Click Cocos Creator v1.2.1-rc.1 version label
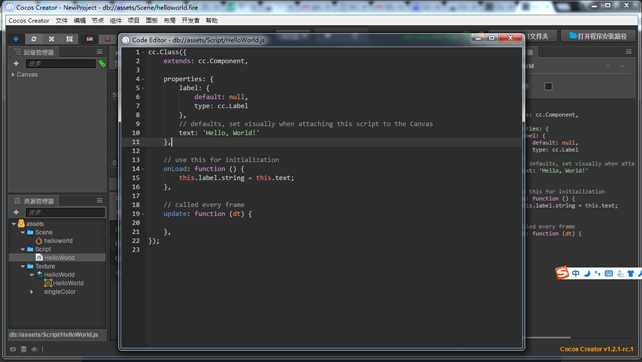This screenshot has width=642, height=362. (x=596, y=349)
